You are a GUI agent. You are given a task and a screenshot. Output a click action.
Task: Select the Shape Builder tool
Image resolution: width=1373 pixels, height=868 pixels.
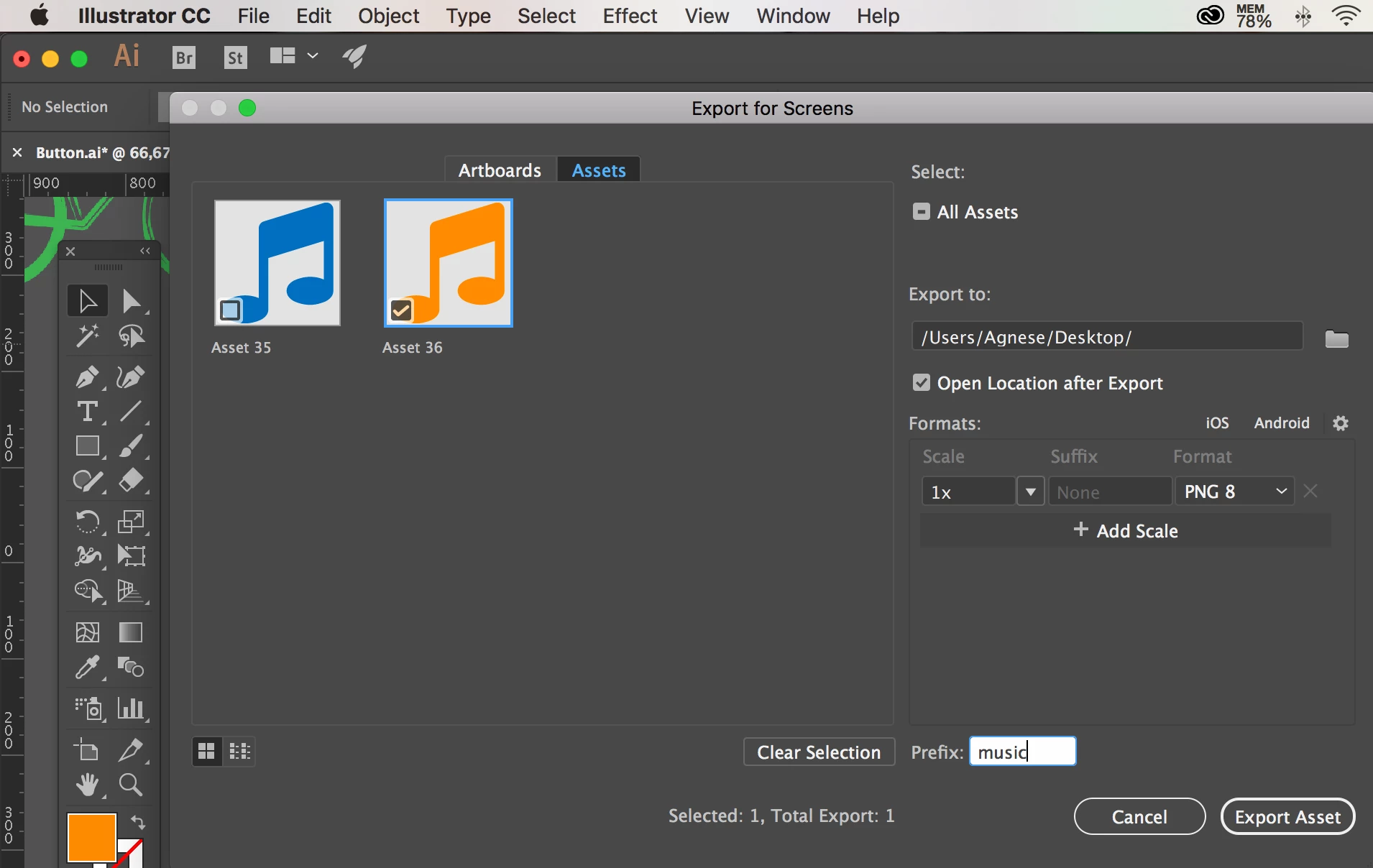tap(88, 591)
